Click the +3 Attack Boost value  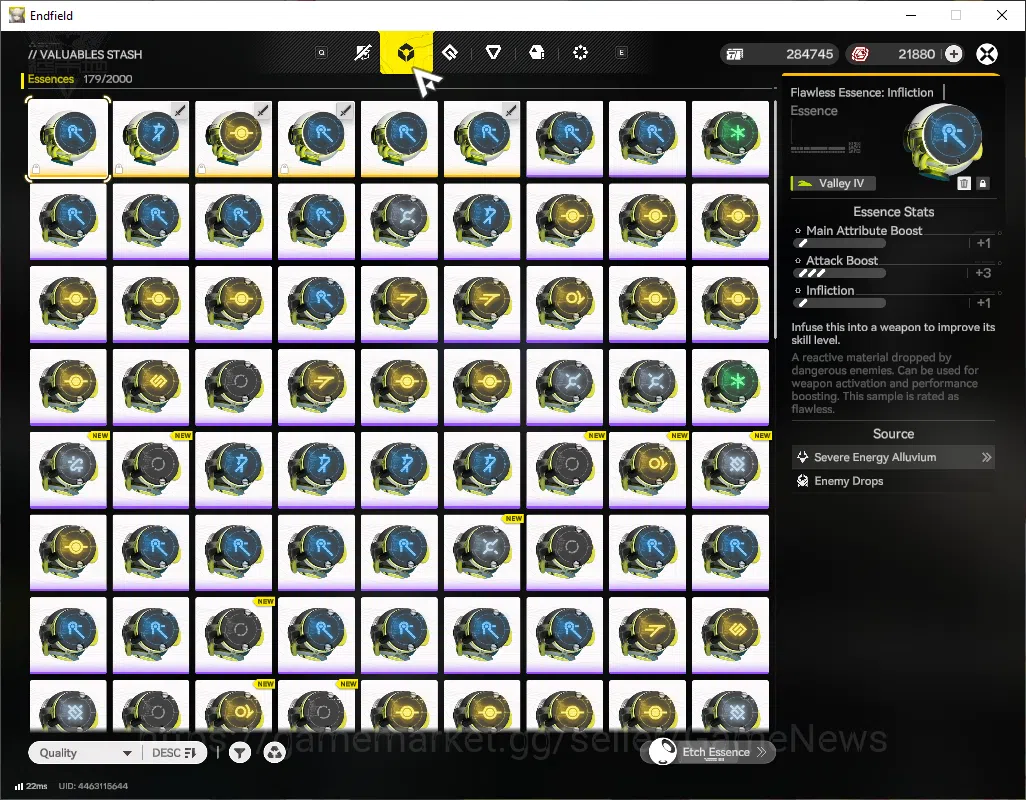(983, 273)
